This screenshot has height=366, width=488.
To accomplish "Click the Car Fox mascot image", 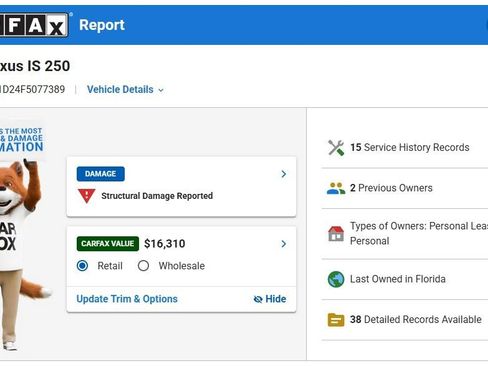I will [21, 254].
